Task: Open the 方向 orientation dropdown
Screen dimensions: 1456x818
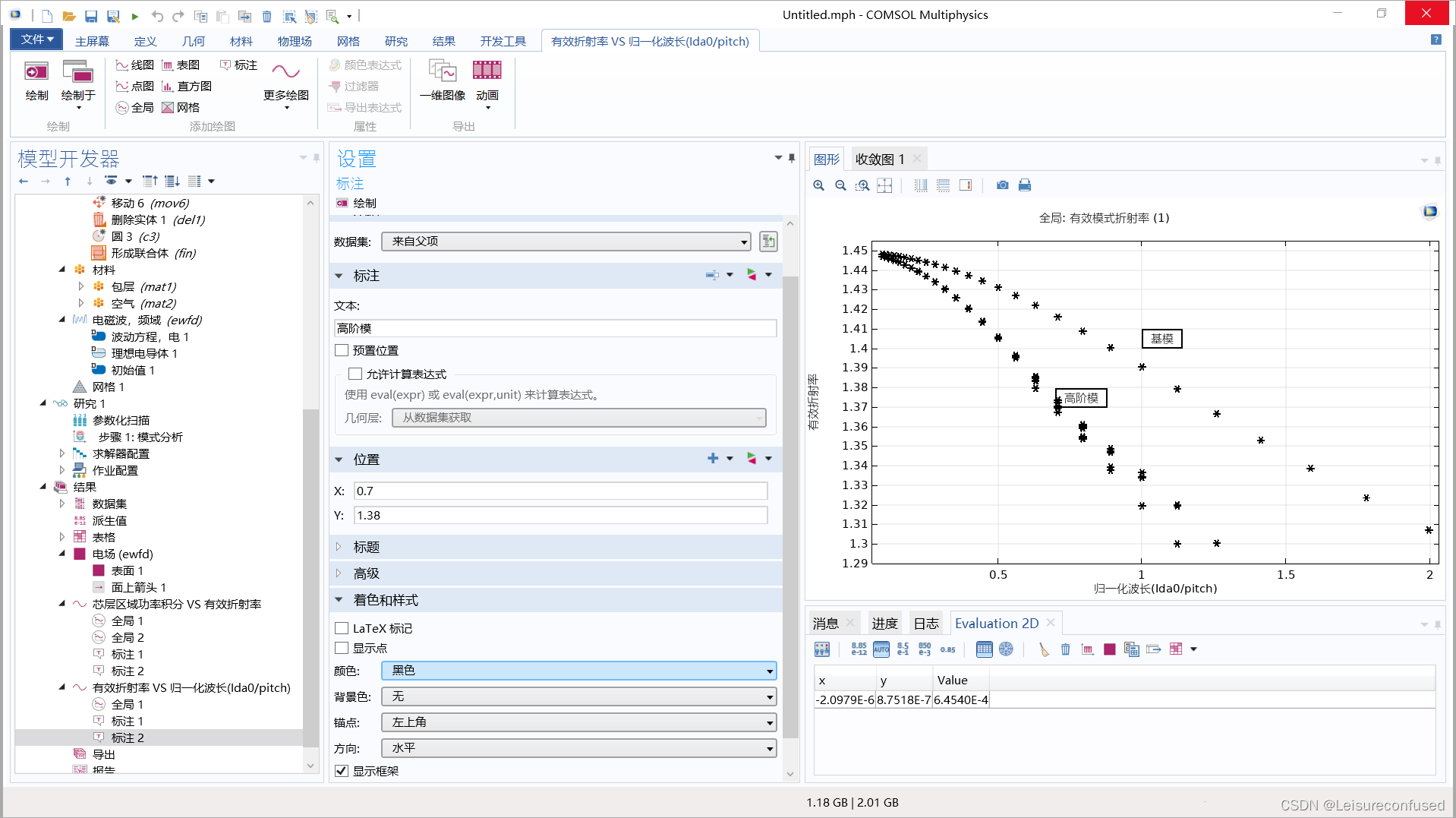Action: coord(578,748)
